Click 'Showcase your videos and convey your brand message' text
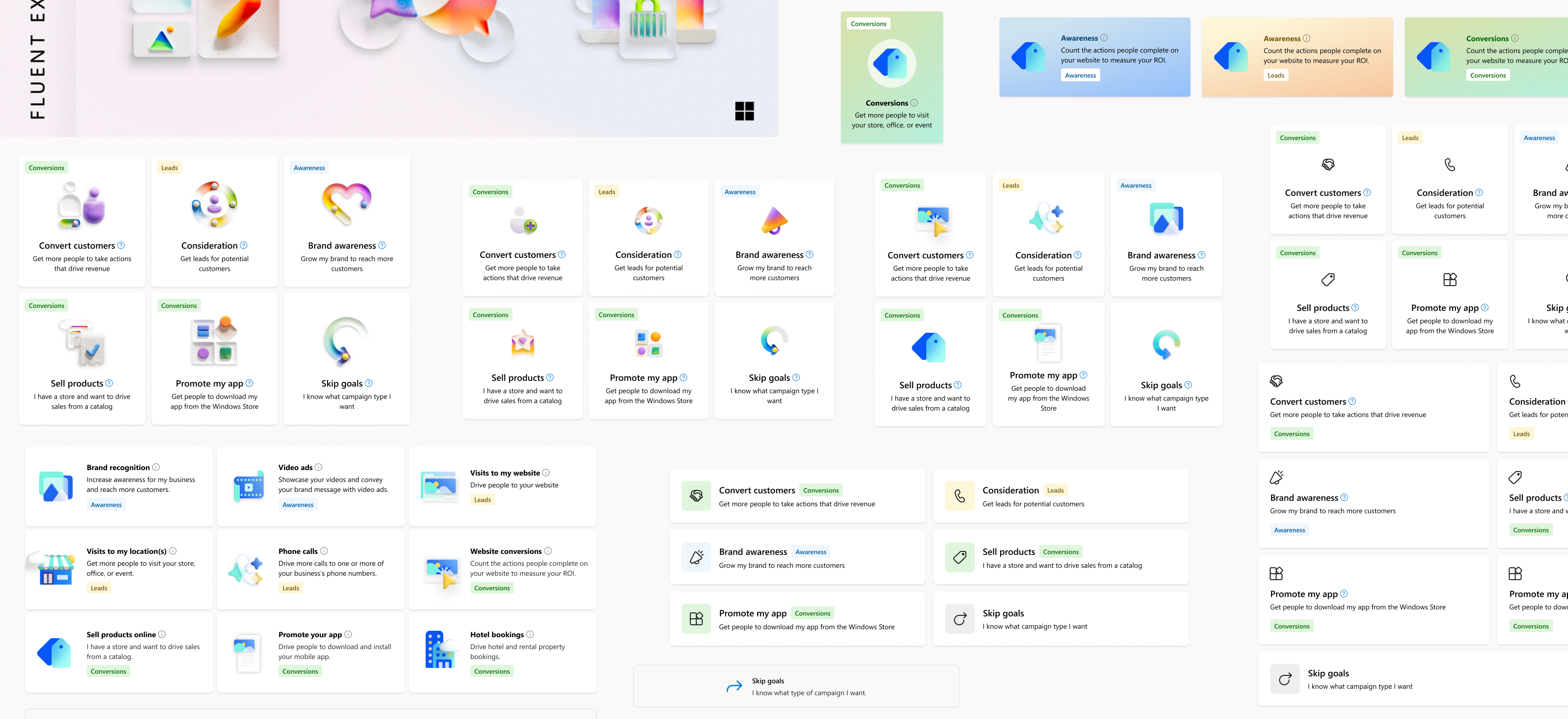Viewport: 1568px width, 719px height. pyautogui.click(x=333, y=484)
